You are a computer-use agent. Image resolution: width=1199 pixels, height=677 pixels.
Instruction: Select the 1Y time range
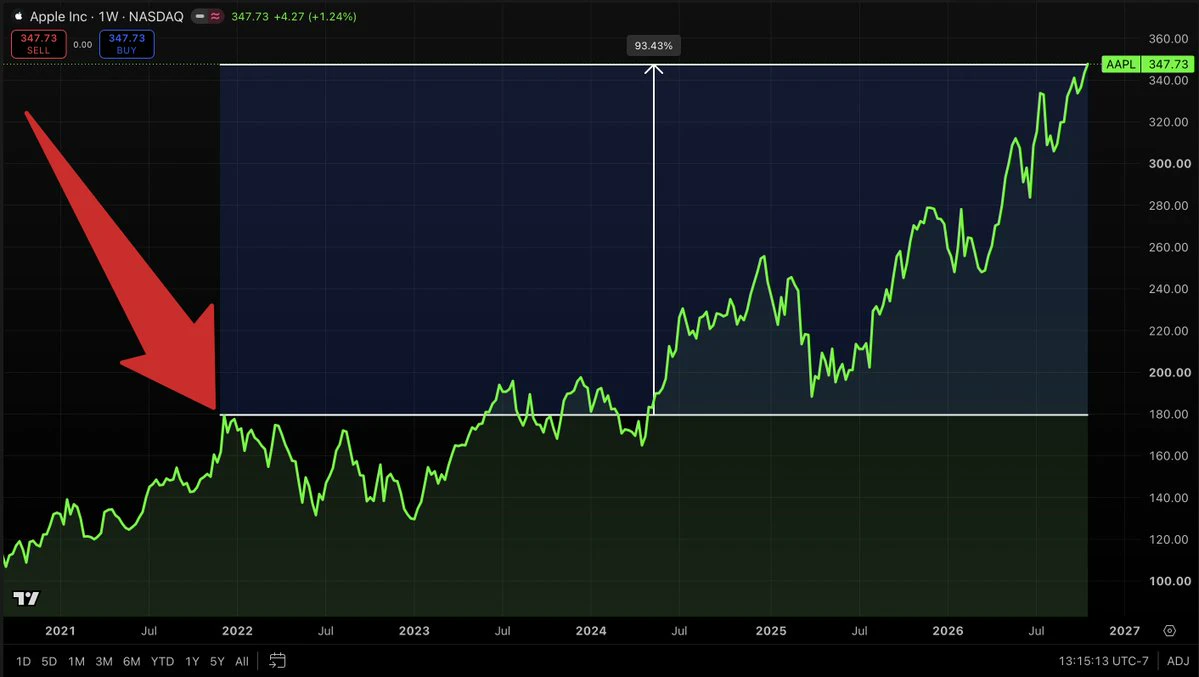[192, 661]
